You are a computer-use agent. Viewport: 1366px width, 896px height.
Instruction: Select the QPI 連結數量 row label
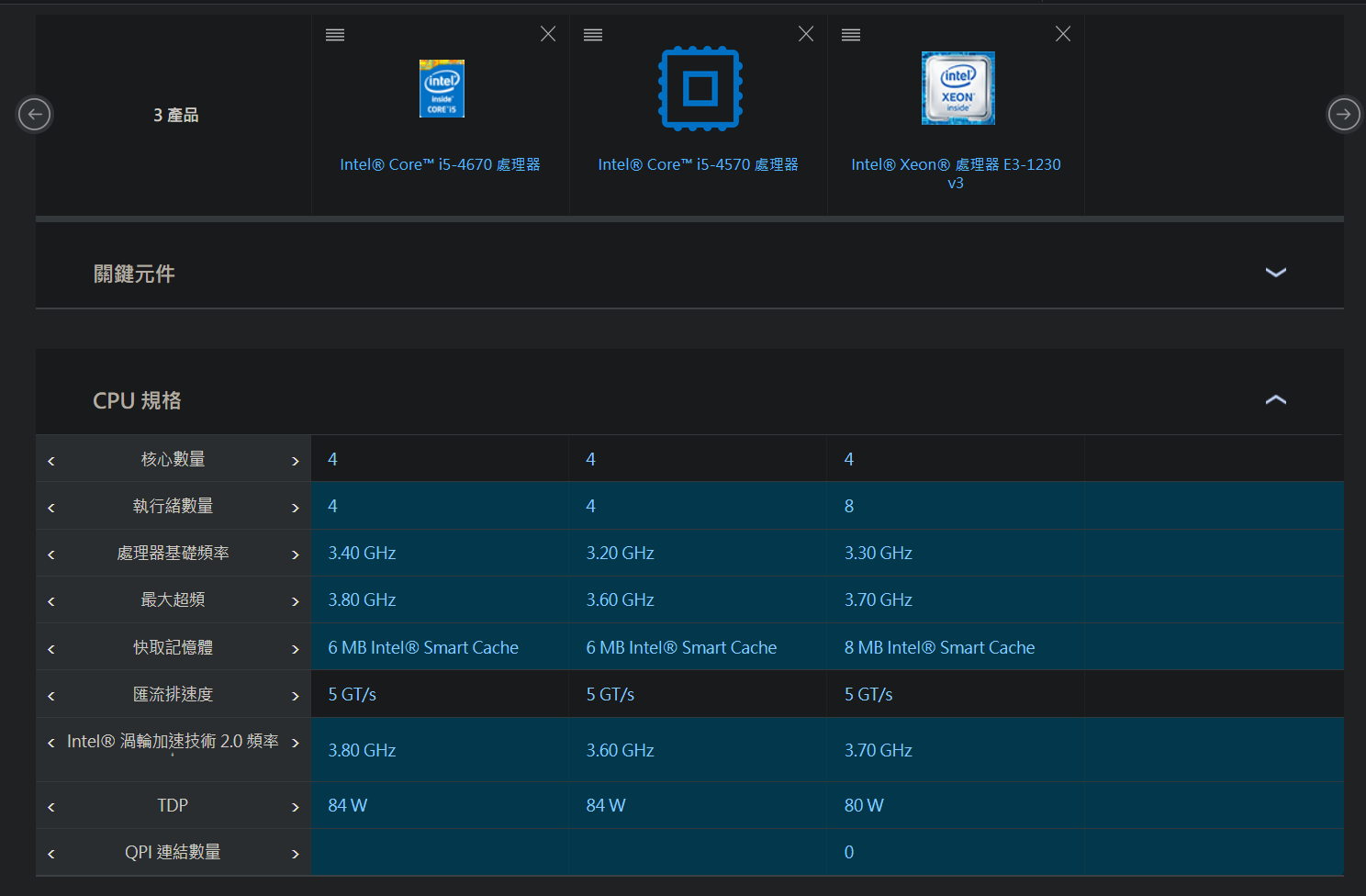[173, 852]
